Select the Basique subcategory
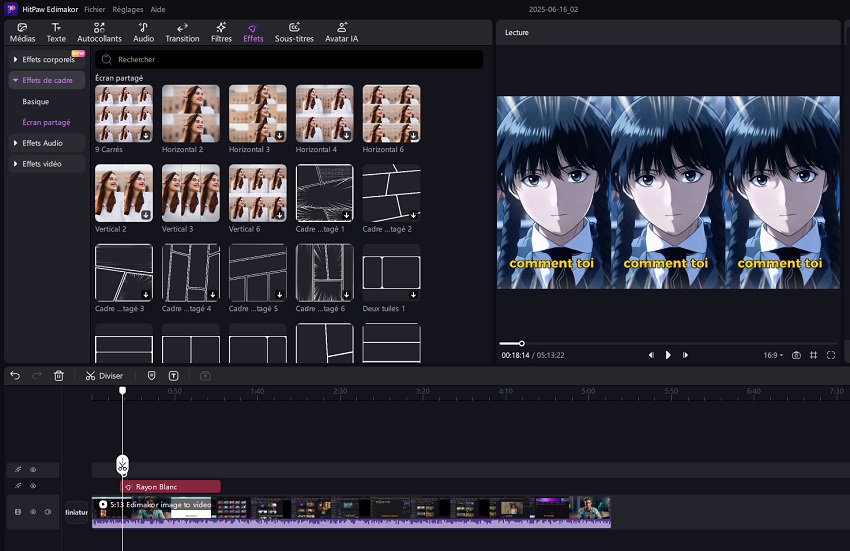Screen dimensions: 850x551 [x=36, y=101]
